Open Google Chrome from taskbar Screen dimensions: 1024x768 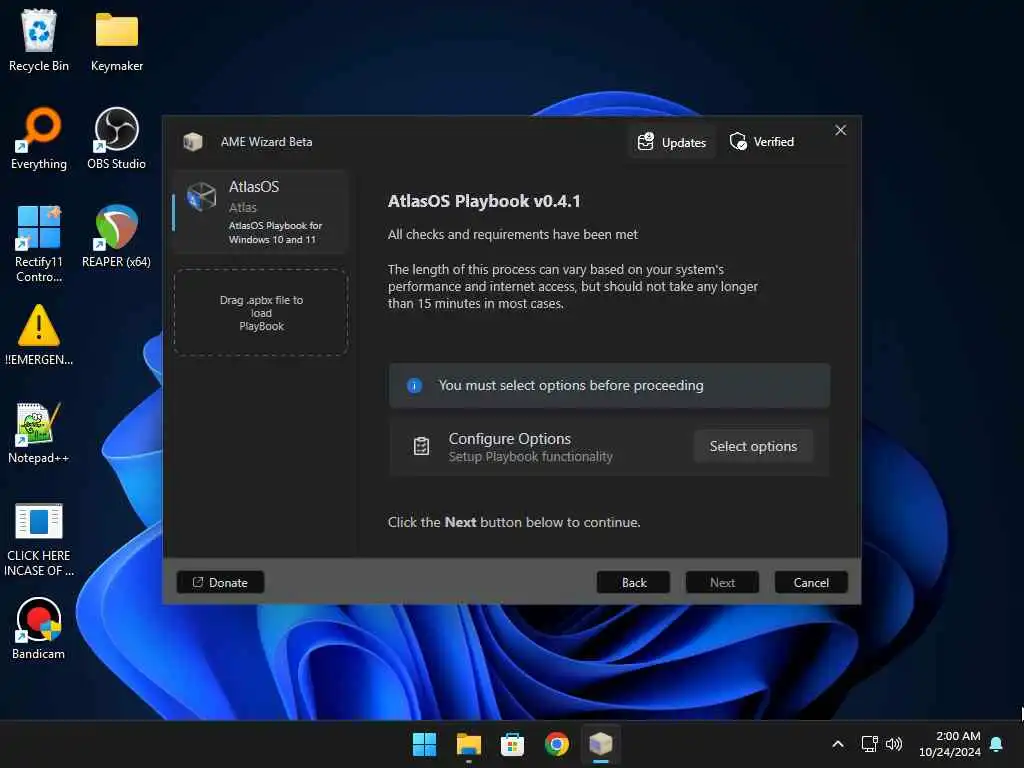pyautogui.click(x=556, y=744)
